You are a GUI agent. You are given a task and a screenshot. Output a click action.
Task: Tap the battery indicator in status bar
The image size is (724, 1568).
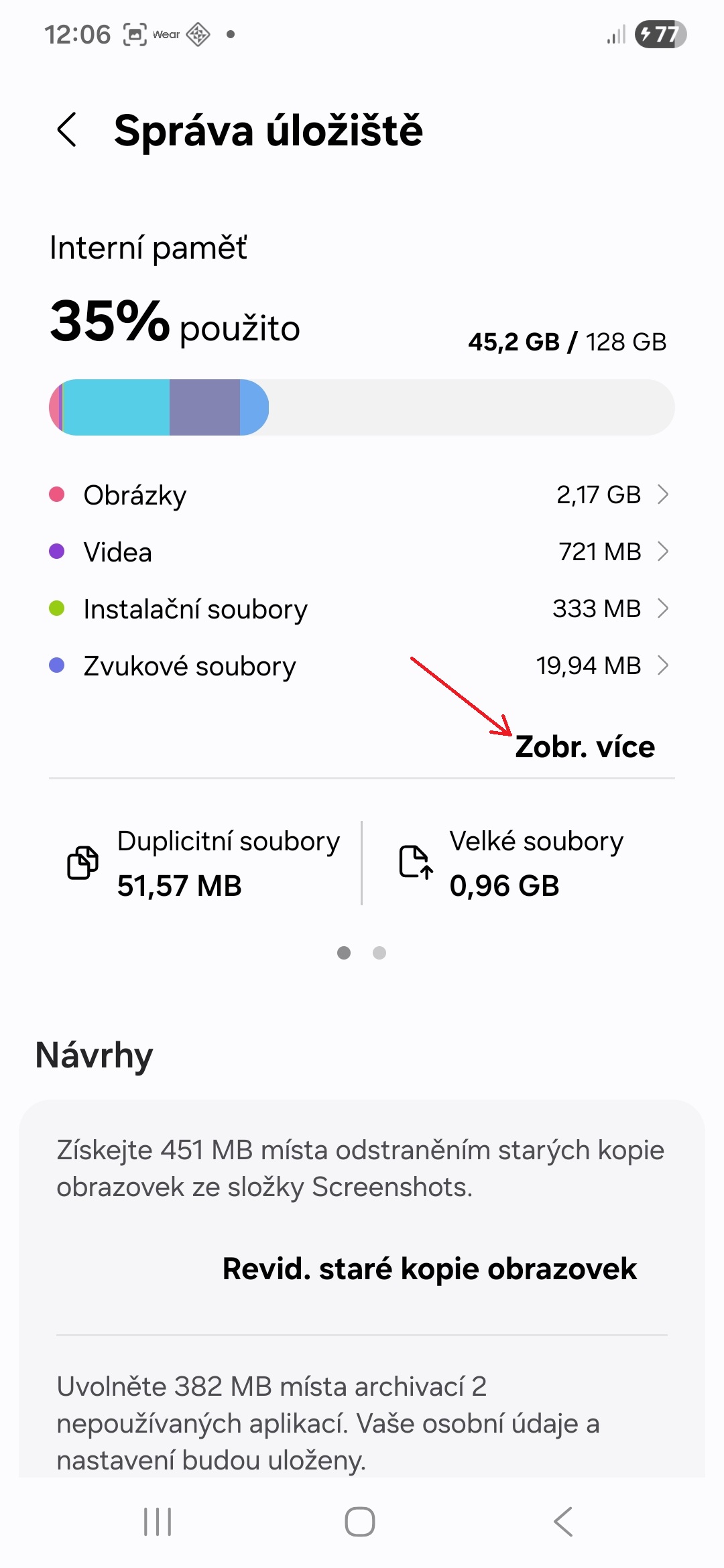(661, 34)
